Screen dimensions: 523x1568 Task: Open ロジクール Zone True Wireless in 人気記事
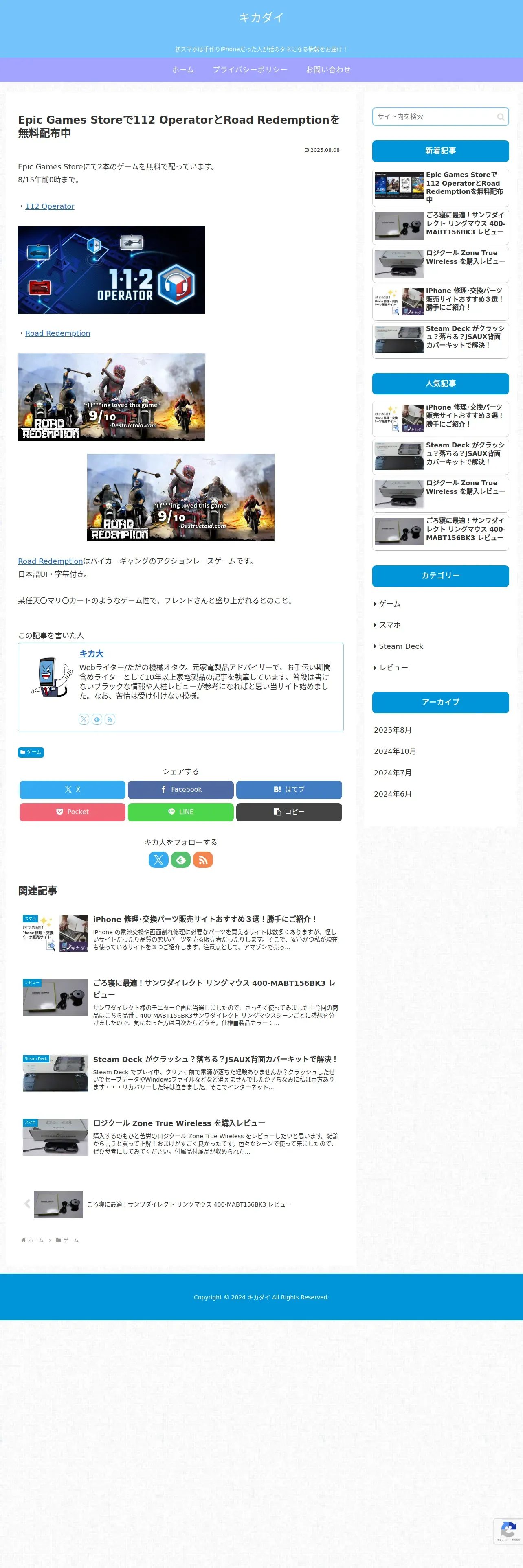pos(441,494)
